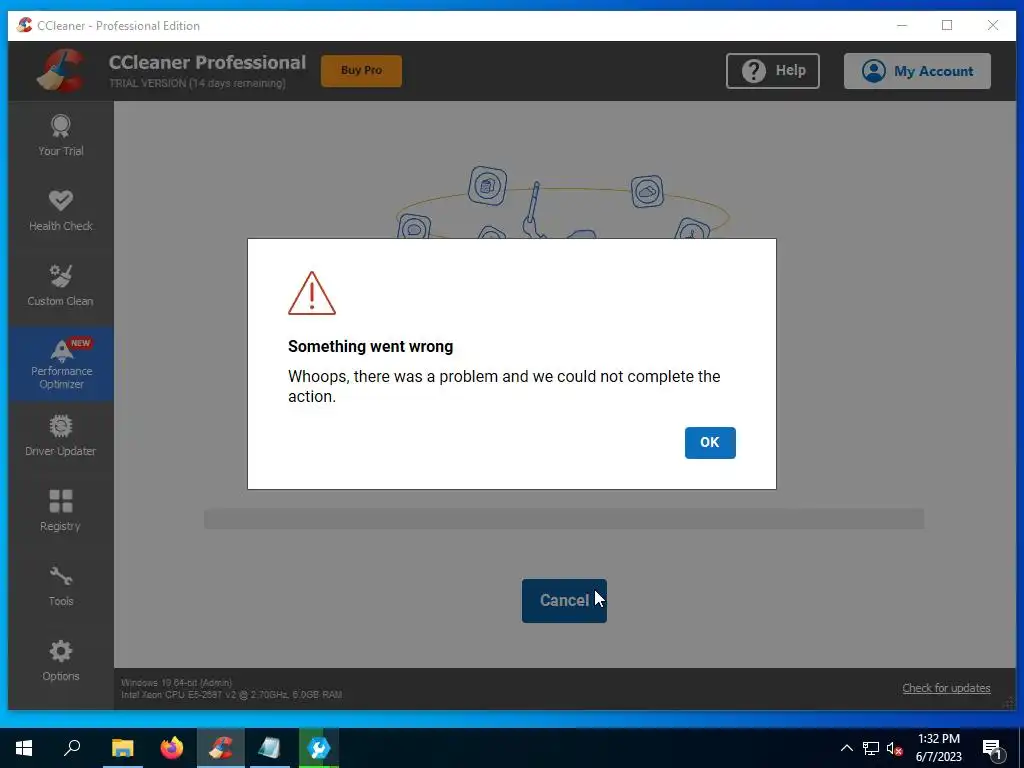Close the CCleaner window
The width and height of the screenshot is (1024, 768).
point(993,25)
